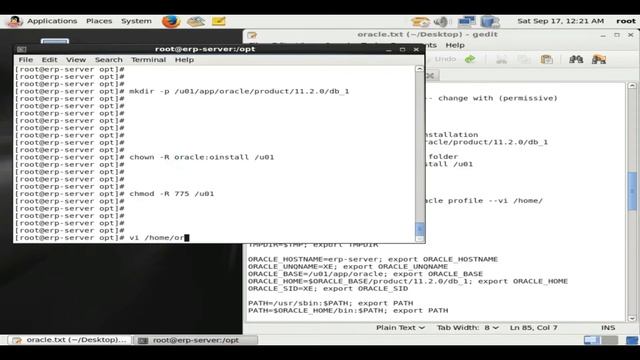Click the computer display tray icon

490,21
